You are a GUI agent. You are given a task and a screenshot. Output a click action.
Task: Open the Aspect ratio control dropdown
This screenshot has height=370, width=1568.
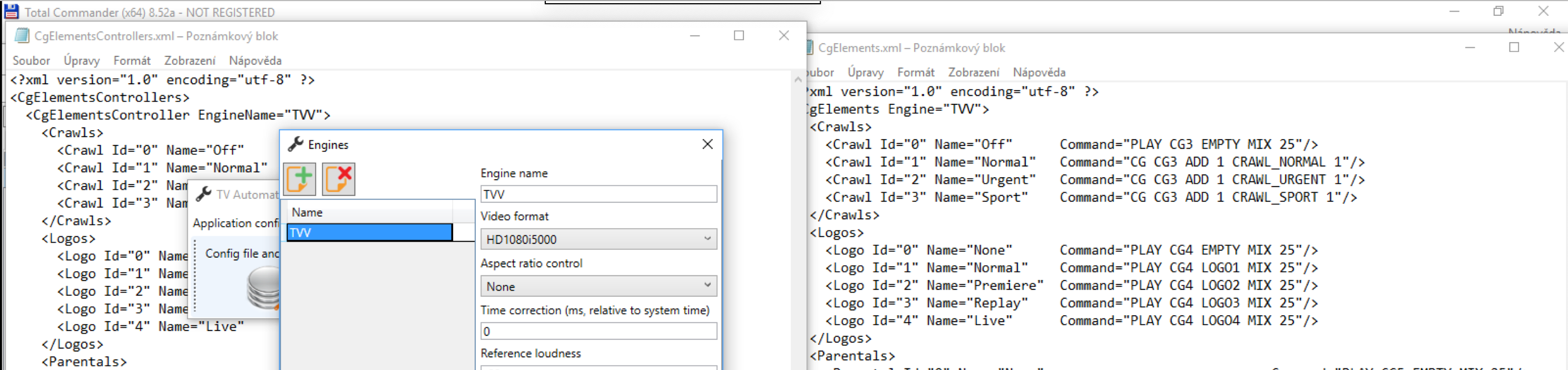(x=599, y=286)
